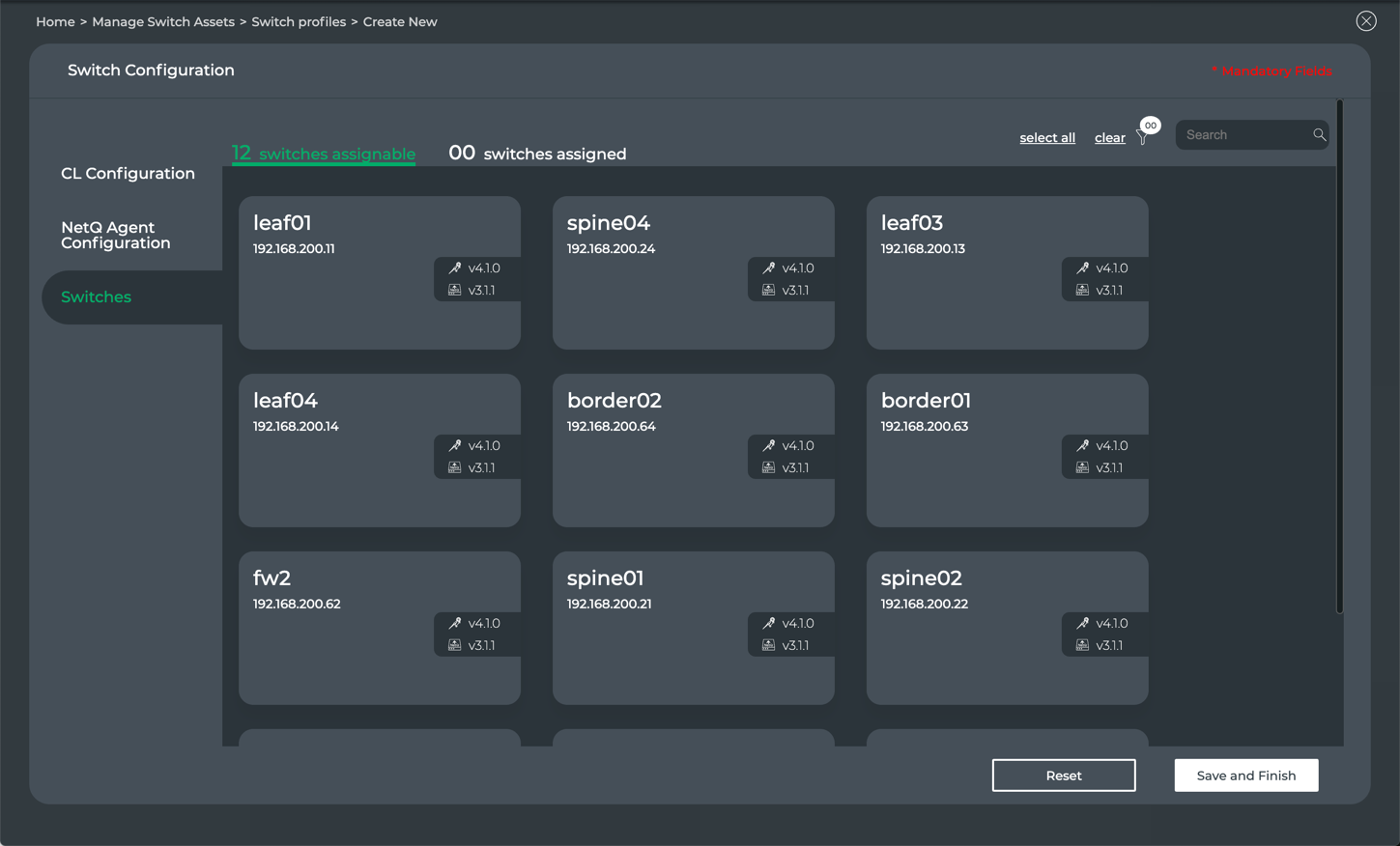Select the leaf04 switch card

click(379, 450)
